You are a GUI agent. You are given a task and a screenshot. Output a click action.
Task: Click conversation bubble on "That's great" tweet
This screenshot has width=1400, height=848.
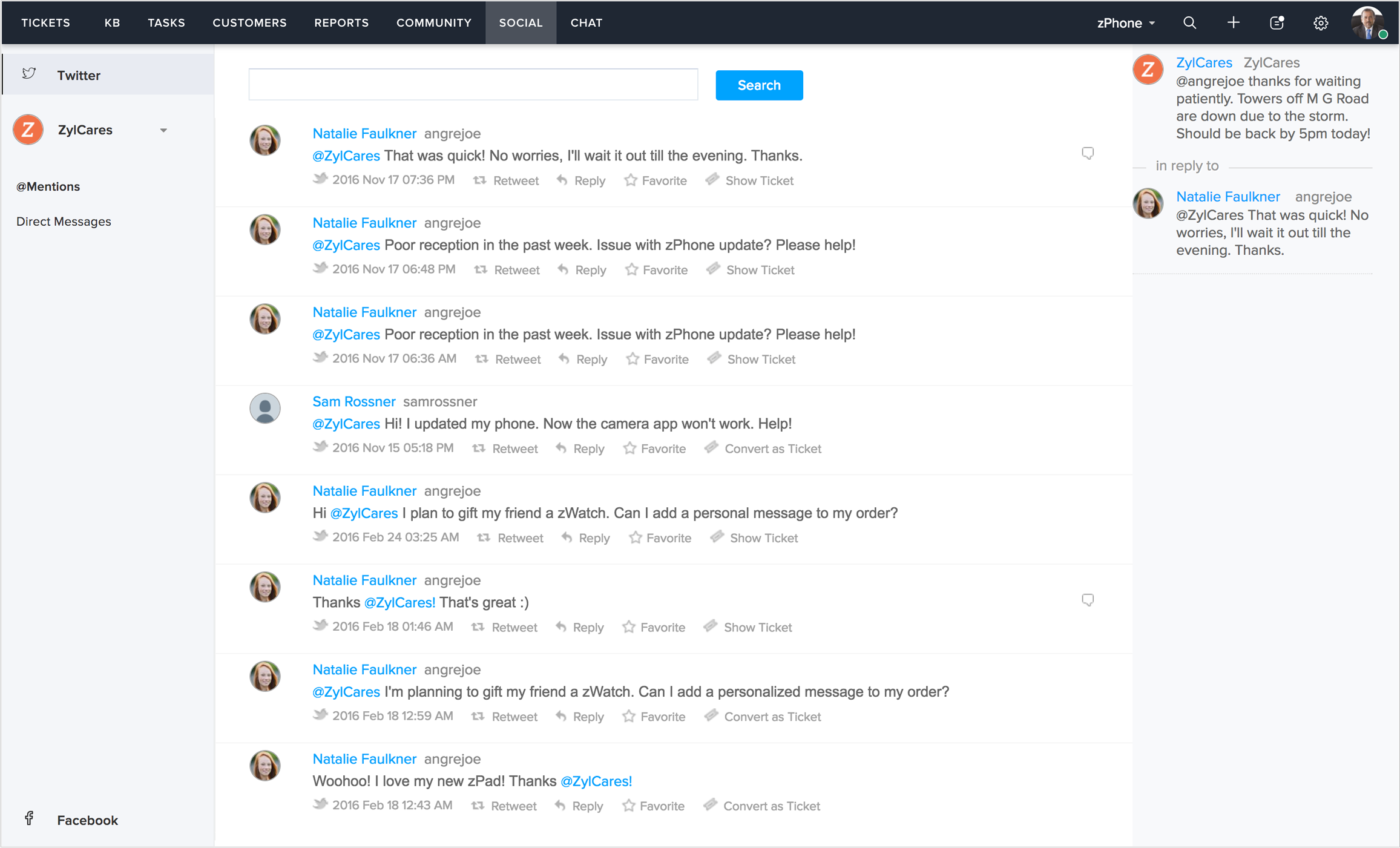[1087, 600]
